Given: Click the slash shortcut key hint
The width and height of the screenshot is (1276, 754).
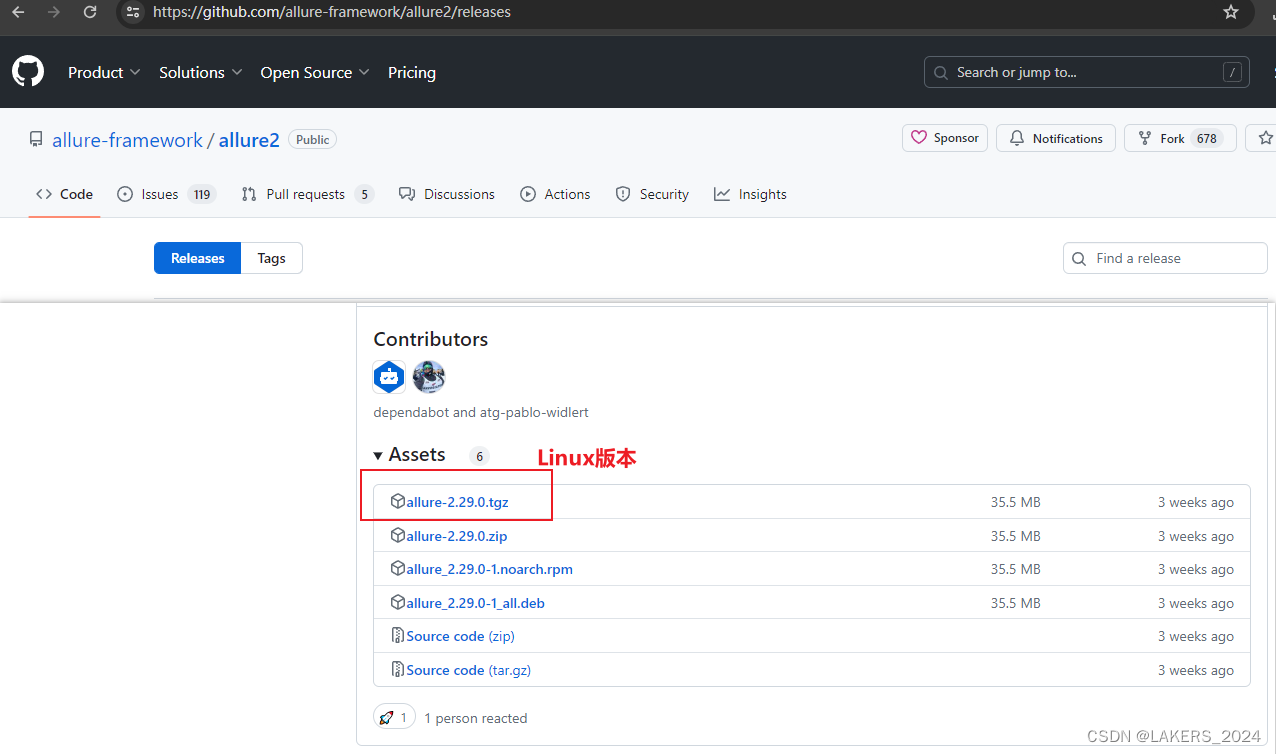Looking at the screenshot, I should pos(1233,72).
